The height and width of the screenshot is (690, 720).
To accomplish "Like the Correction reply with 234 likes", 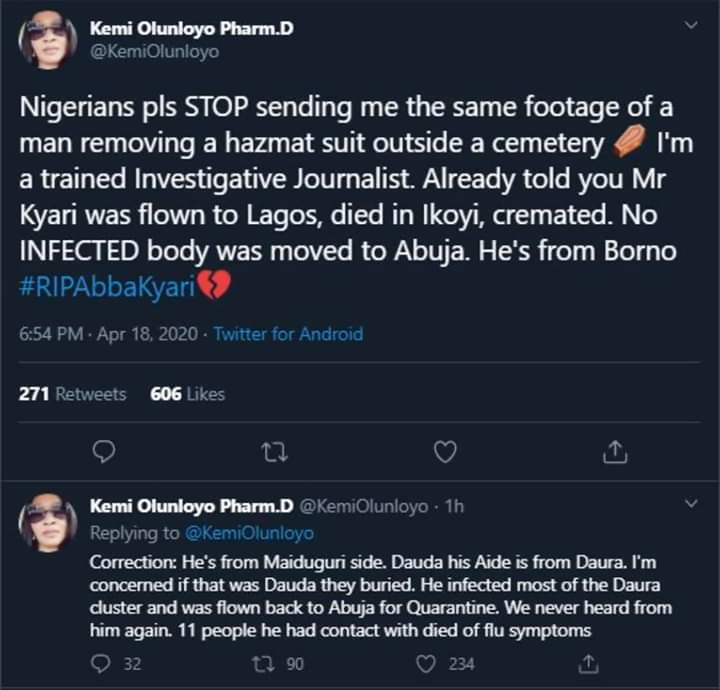I will click(x=427, y=661).
